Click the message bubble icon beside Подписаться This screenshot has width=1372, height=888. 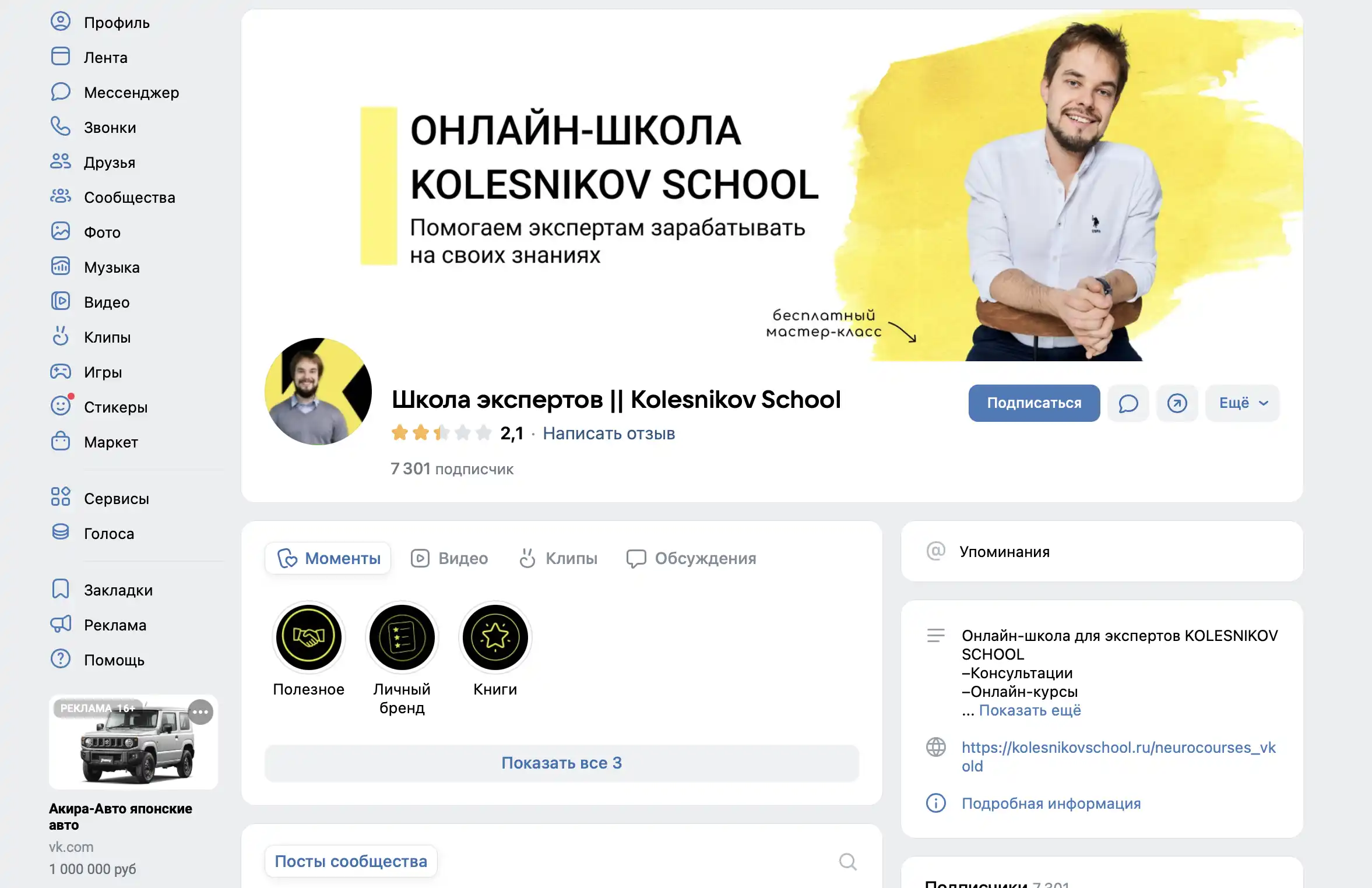point(1128,403)
